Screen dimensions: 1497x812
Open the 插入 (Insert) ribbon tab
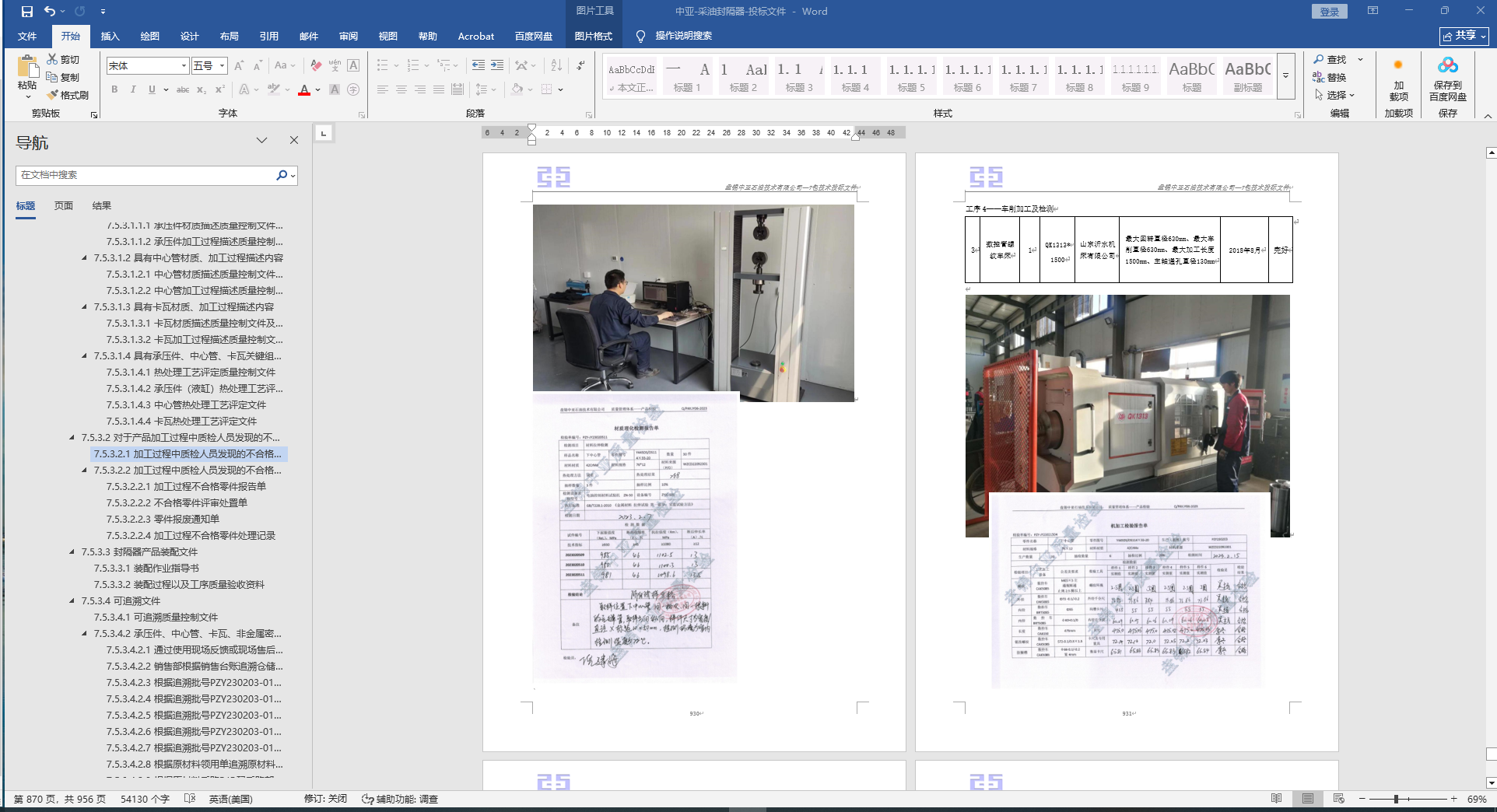(x=110, y=36)
